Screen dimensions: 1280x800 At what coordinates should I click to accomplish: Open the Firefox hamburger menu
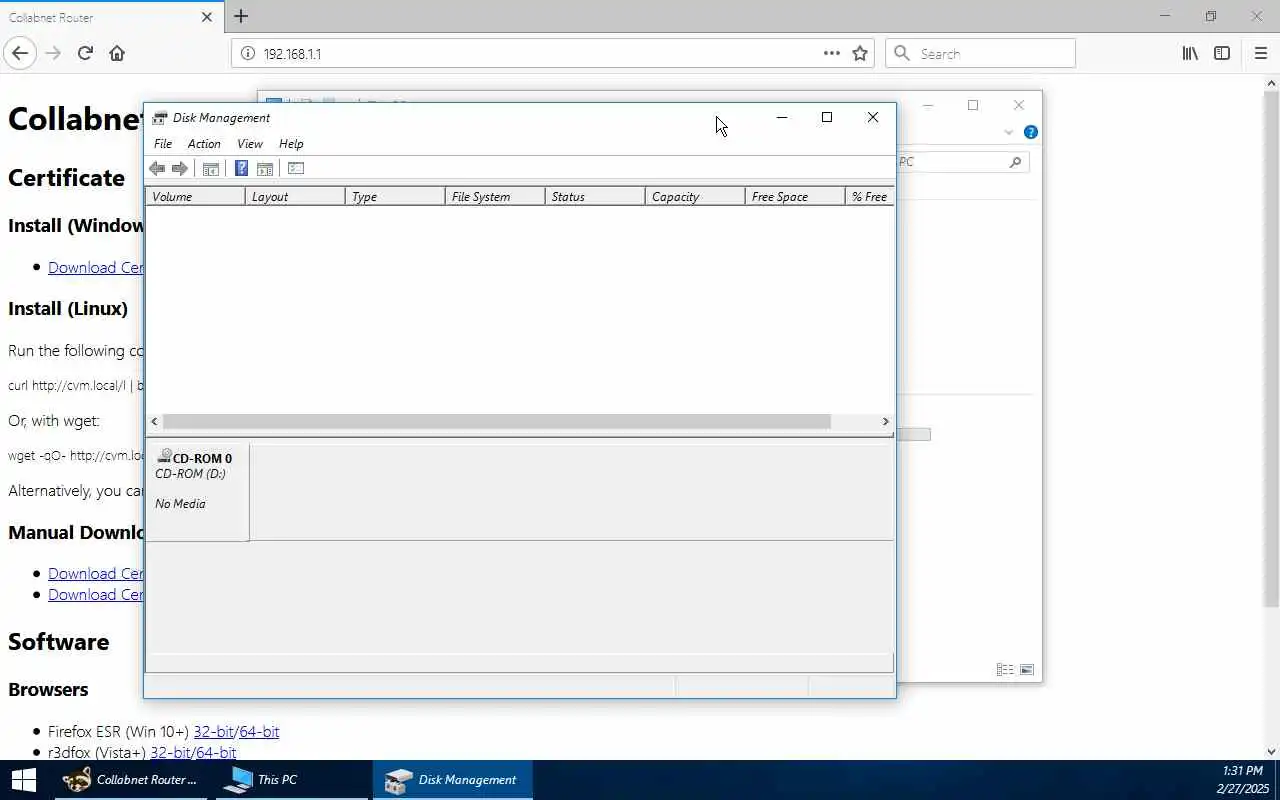(1260, 53)
